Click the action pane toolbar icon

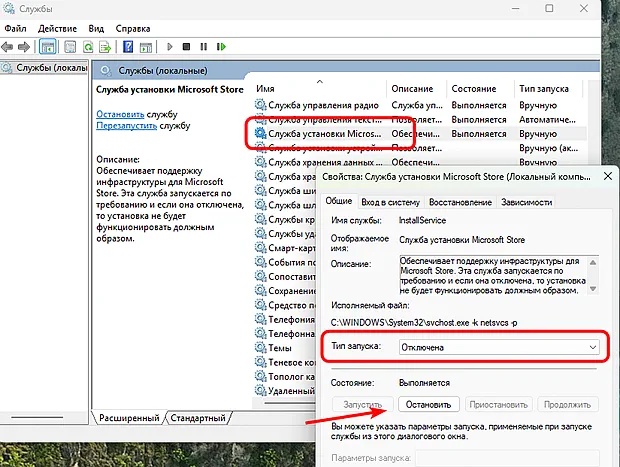[x=146, y=47]
